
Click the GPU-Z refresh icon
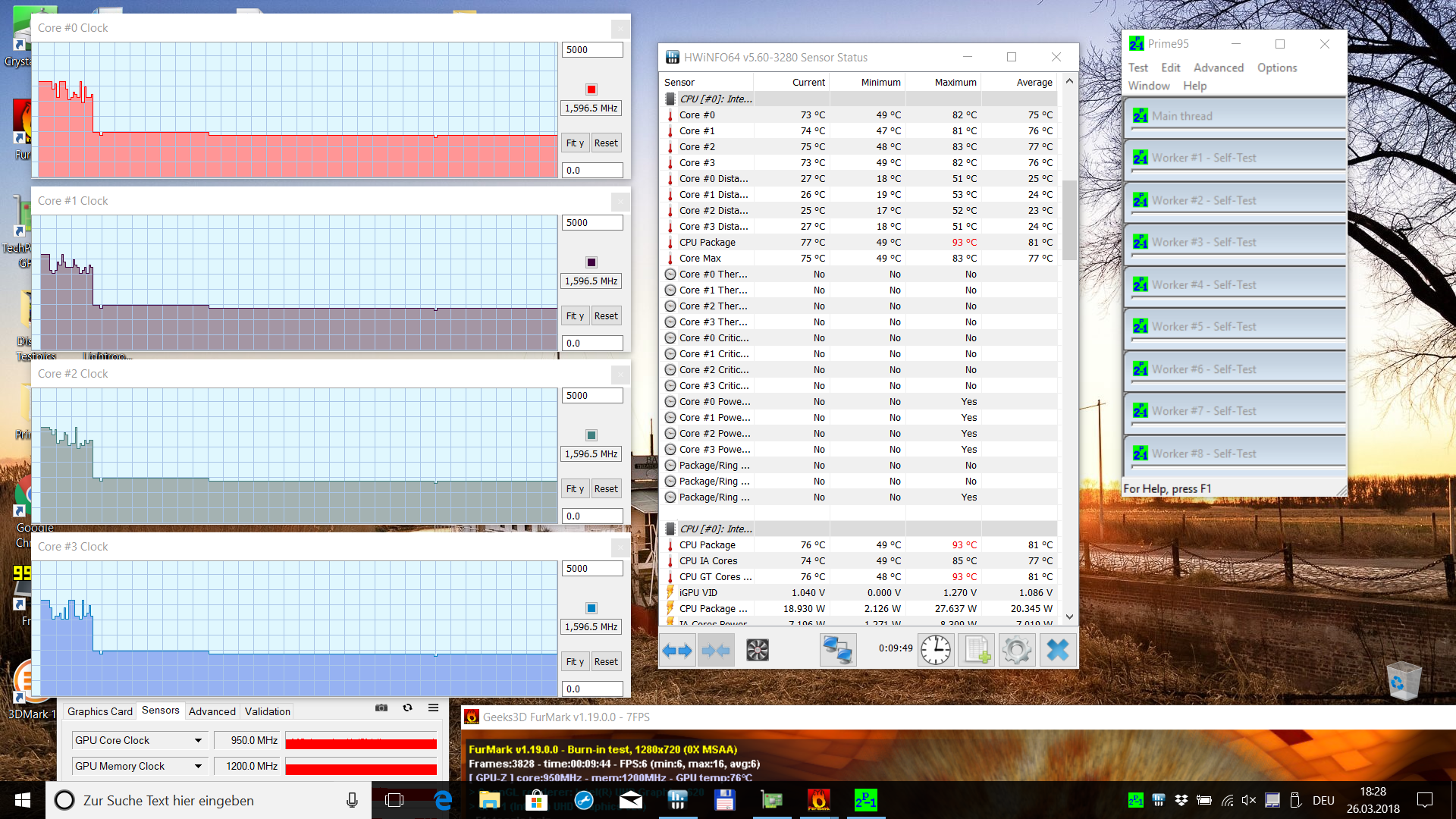click(x=407, y=708)
